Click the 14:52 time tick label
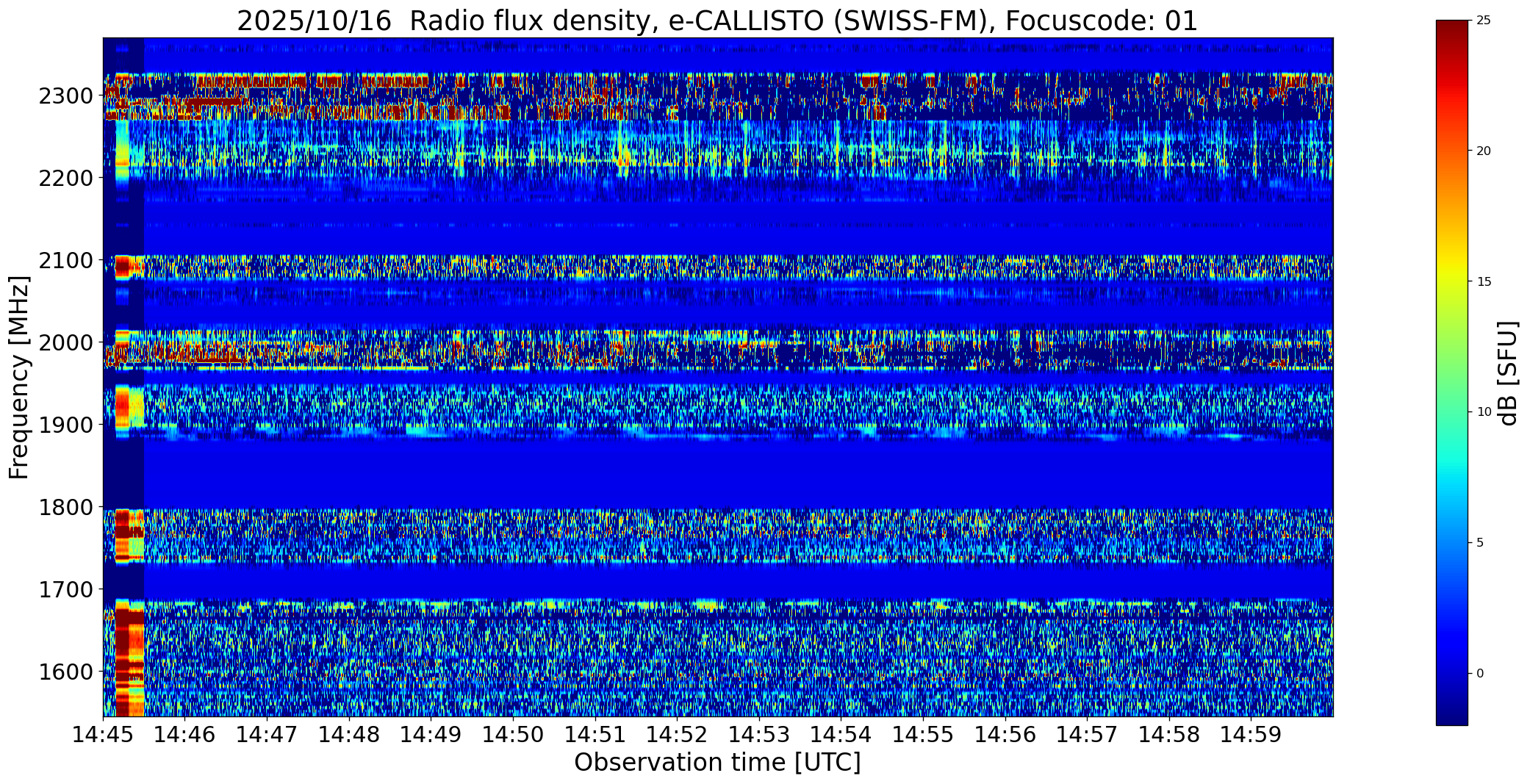 pos(677,734)
